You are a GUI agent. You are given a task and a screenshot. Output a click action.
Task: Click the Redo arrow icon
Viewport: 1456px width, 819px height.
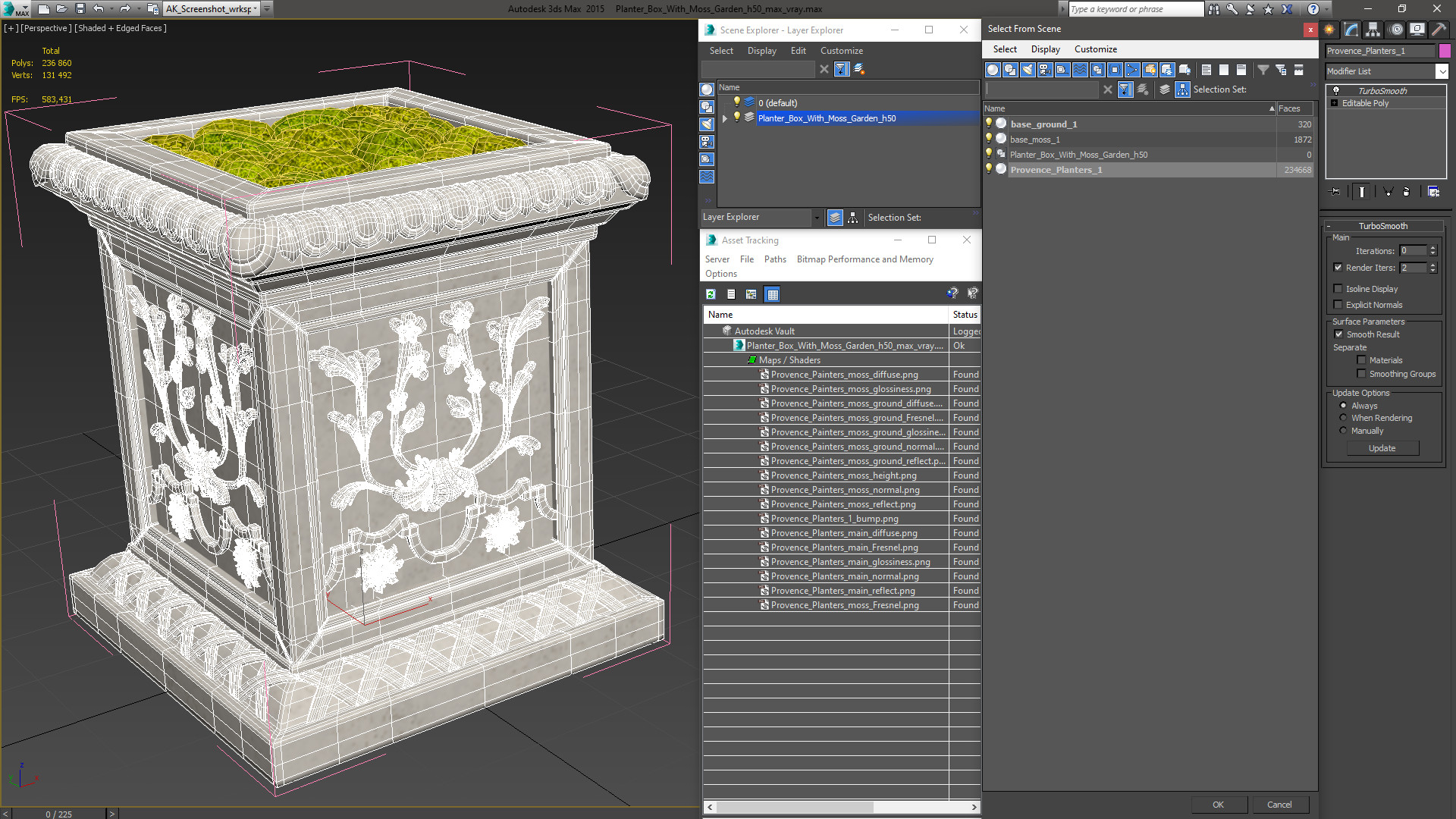coord(125,9)
